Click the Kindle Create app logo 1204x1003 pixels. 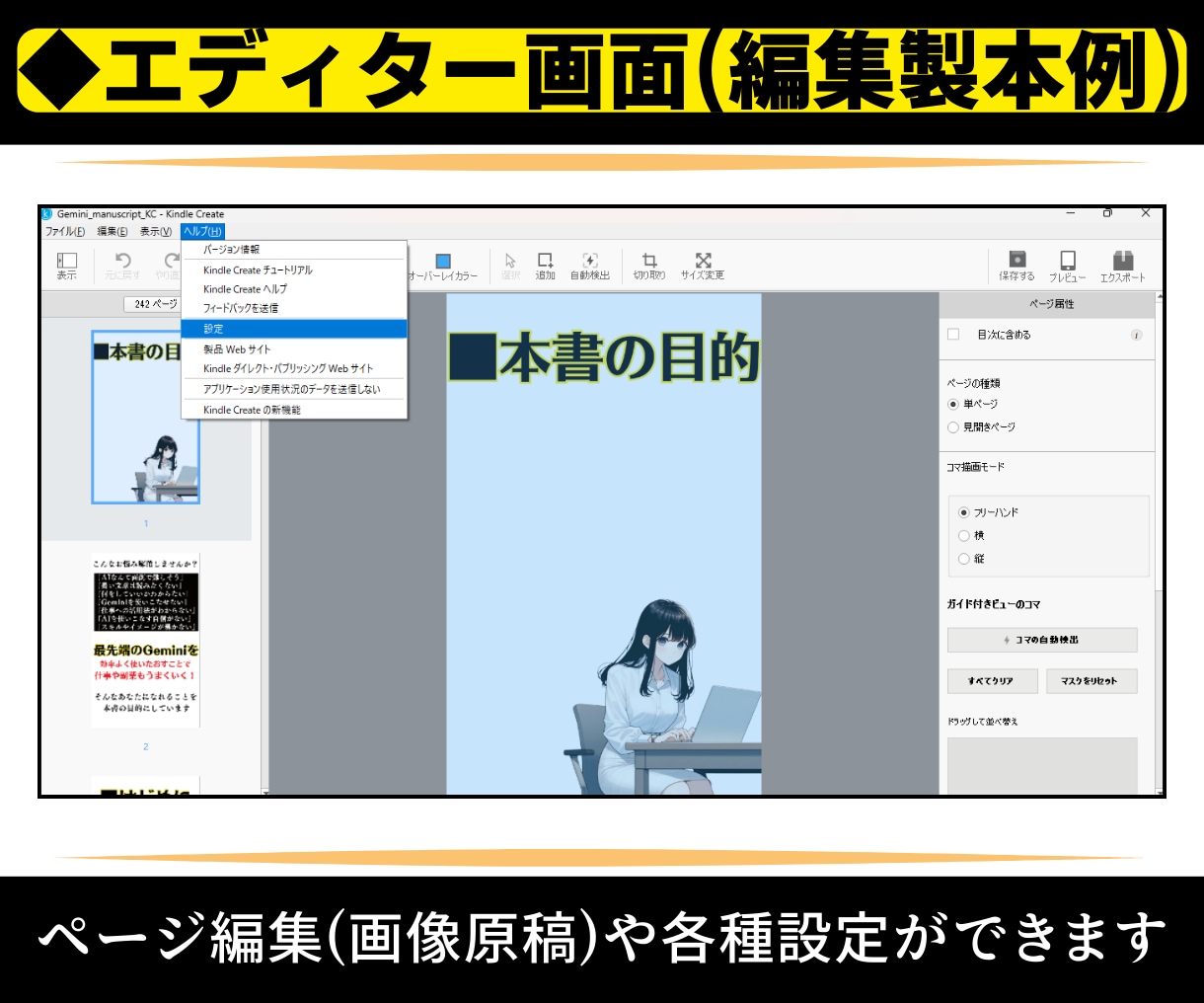[46, 213]
